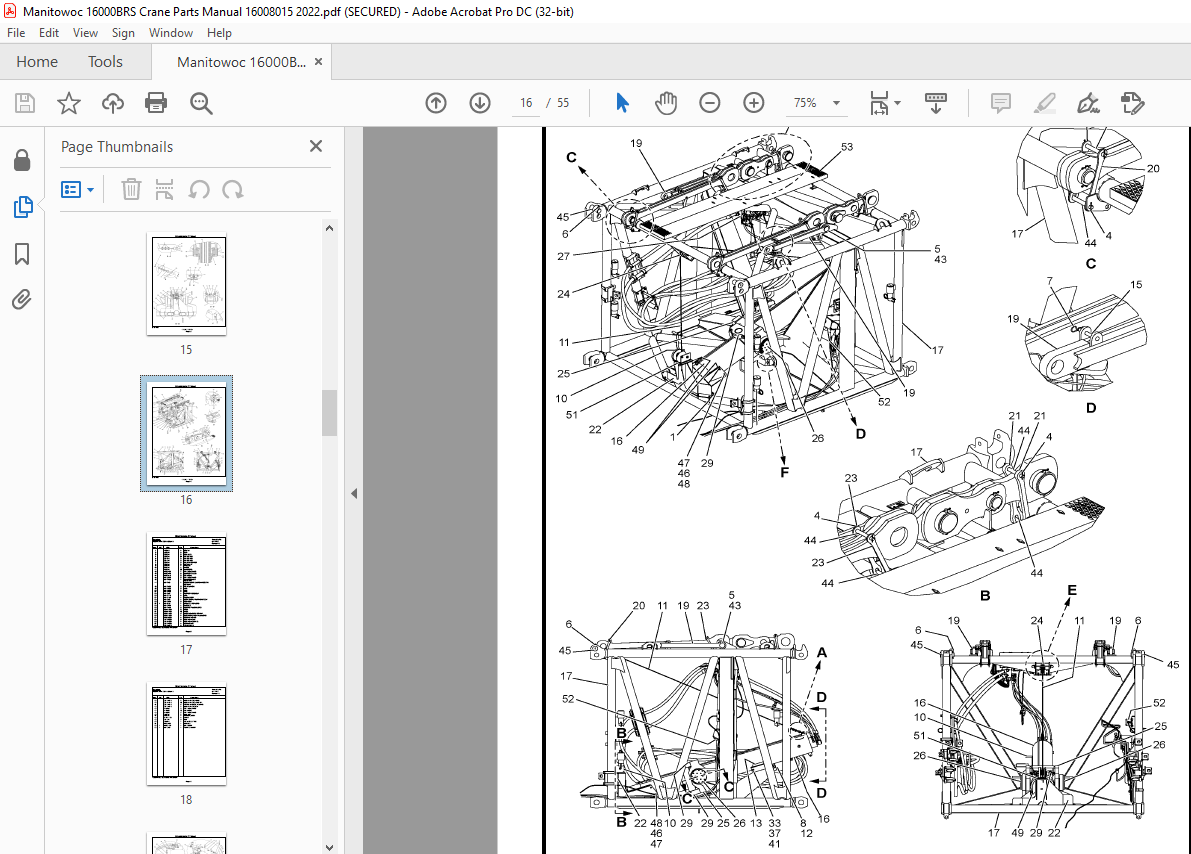Go to next page arrow
This screenshot has height=854, width=1191.
pos(480,103)
